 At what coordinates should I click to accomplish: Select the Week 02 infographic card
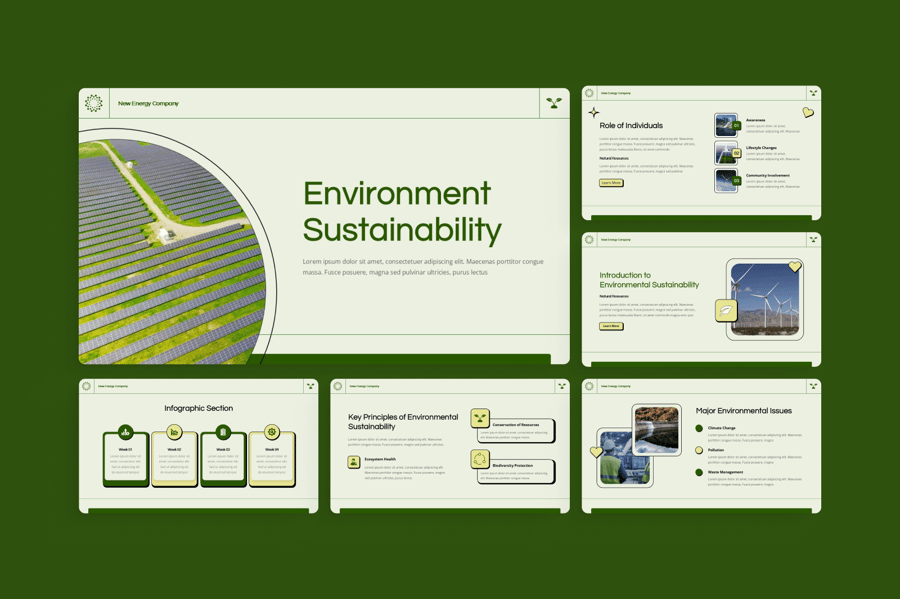click(174, 460)
